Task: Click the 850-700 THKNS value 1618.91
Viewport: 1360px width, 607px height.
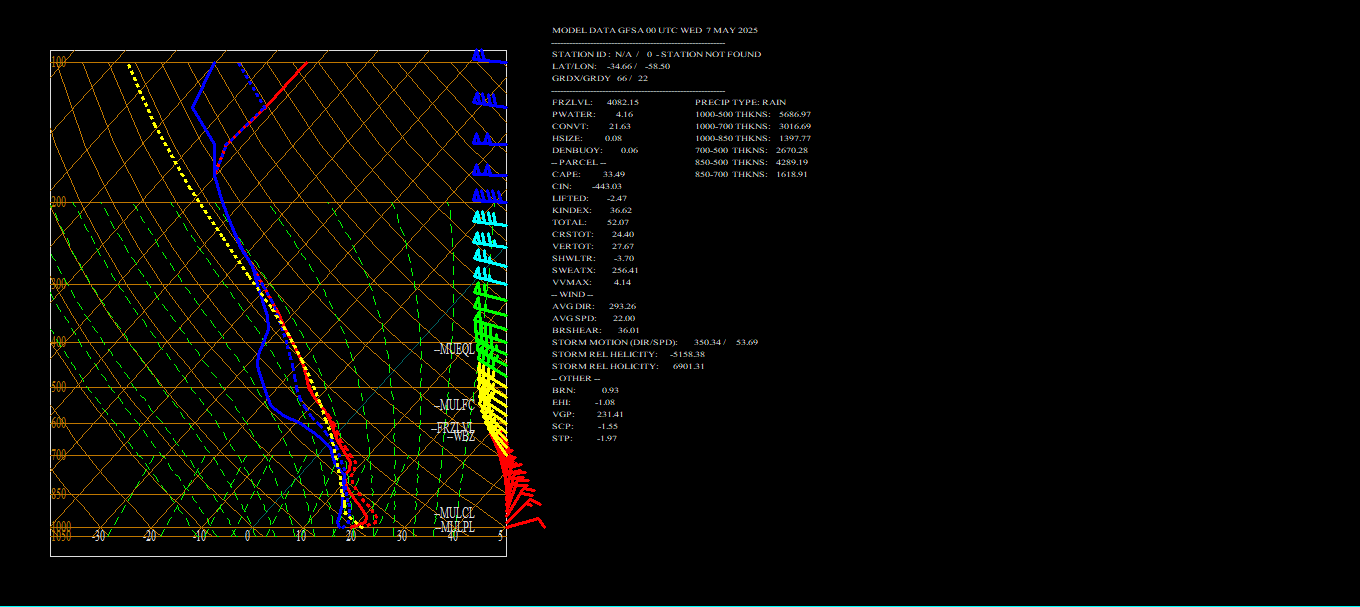Action: coord(792,174)
